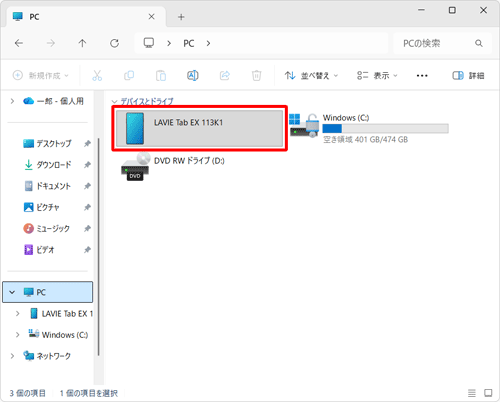Expand LAVIE Tab EX in tree
The image size is (500, 402).
click(x=18, y=314)
